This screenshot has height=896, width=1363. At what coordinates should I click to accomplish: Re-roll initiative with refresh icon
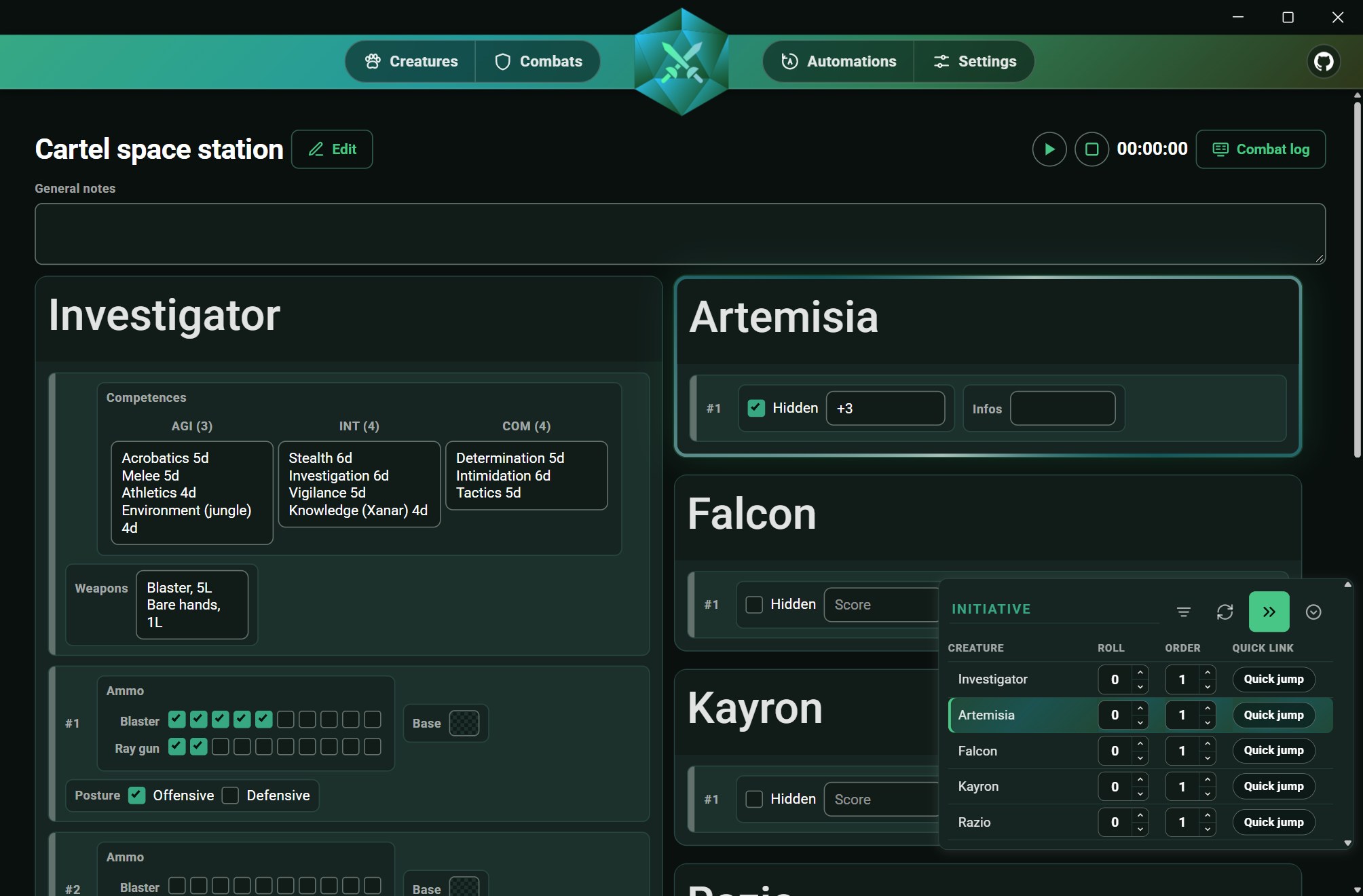1225,612
